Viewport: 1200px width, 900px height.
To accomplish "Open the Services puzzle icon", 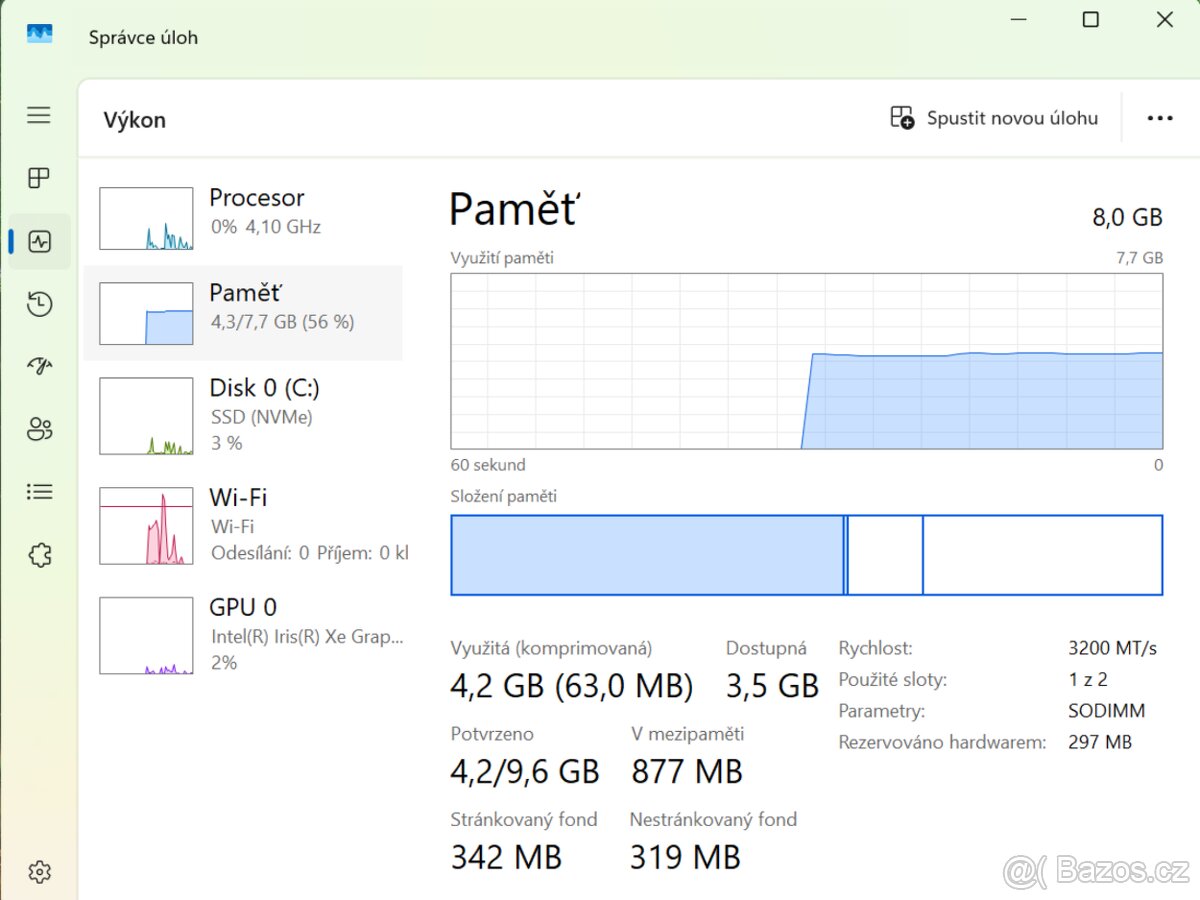I will point(39,555).
